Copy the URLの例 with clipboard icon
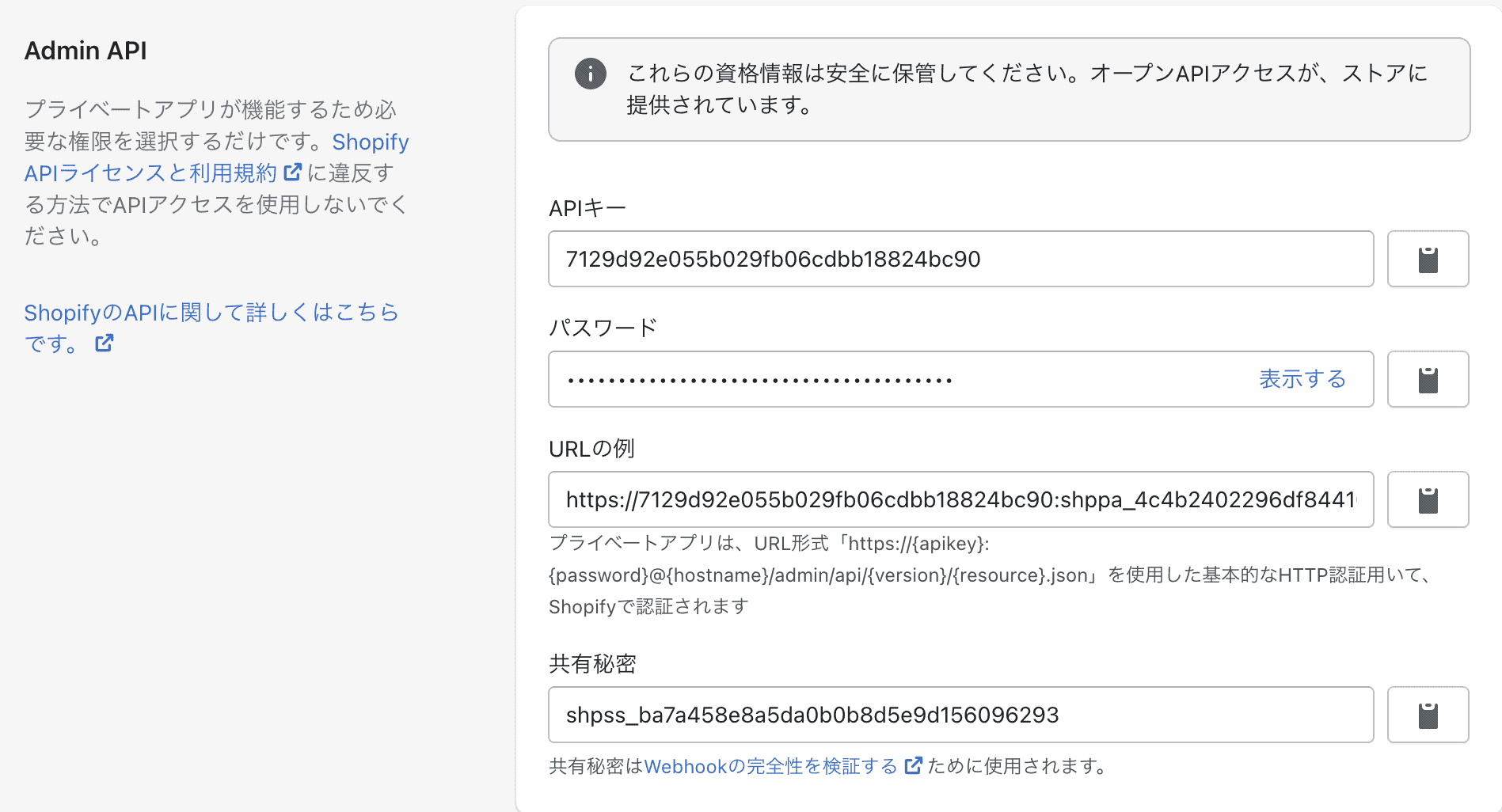 [1428, 499]
